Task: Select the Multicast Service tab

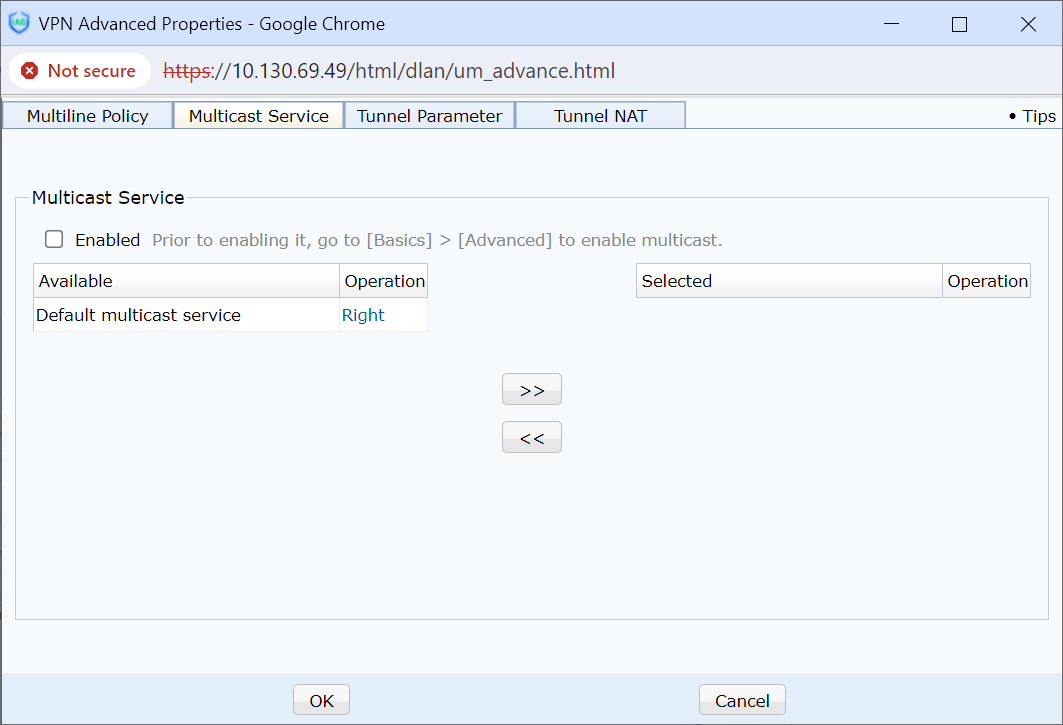Action: point(258,116)
